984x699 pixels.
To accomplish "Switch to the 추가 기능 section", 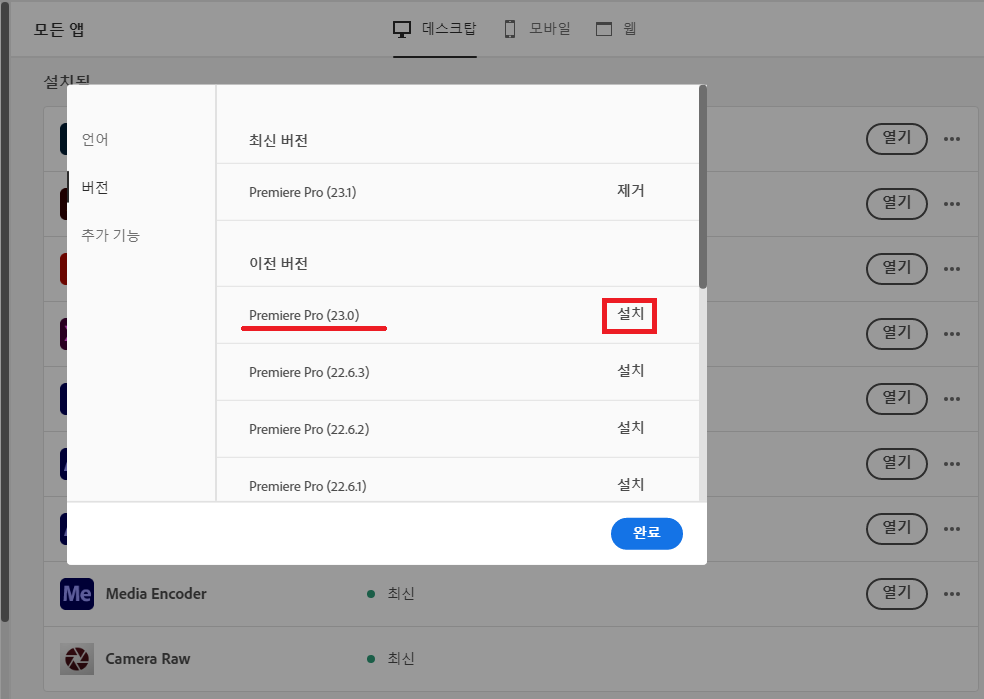I will coord(110,235).
